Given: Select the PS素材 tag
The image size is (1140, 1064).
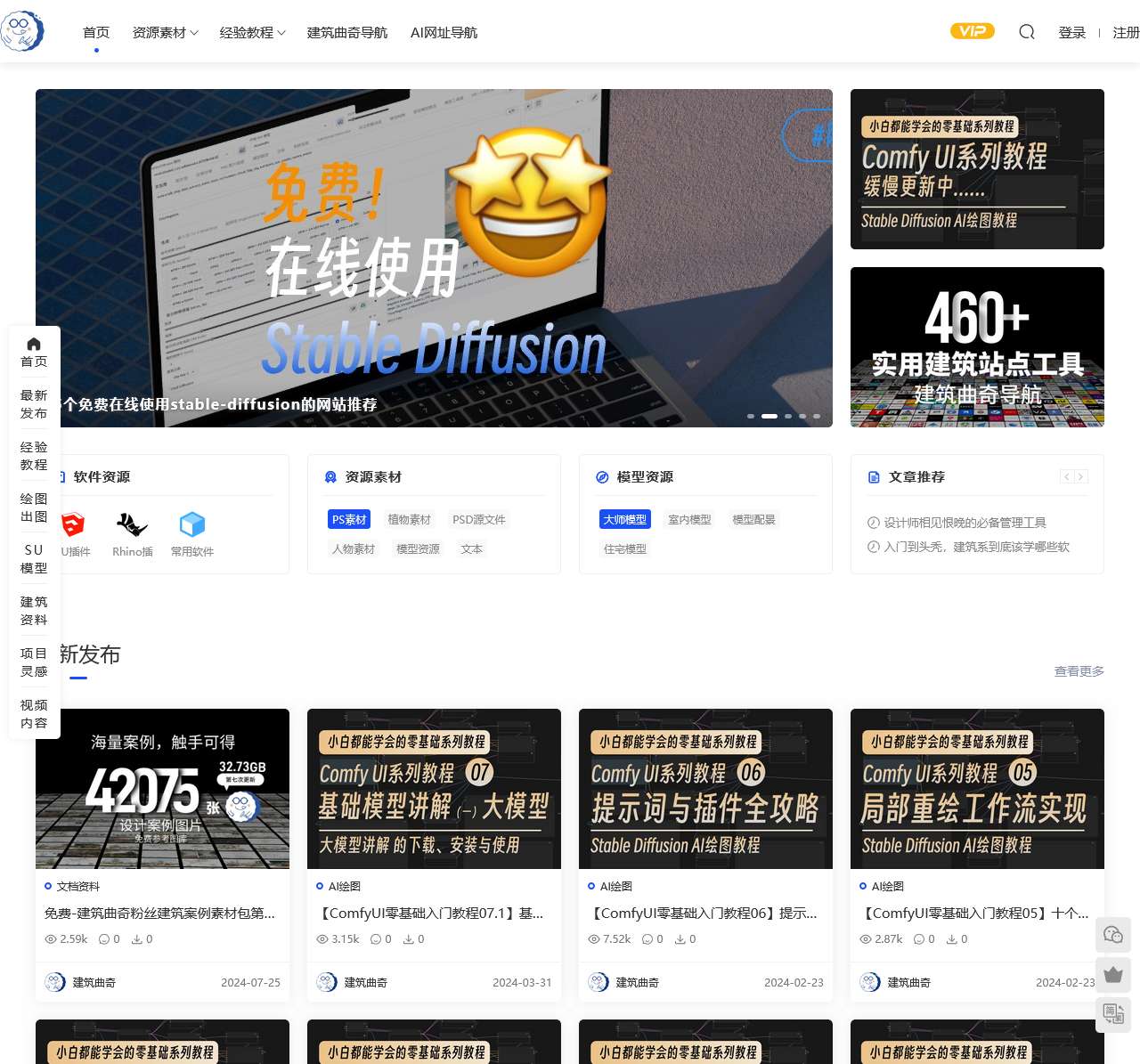Looking at the screenshot, I should coord(349,520).
